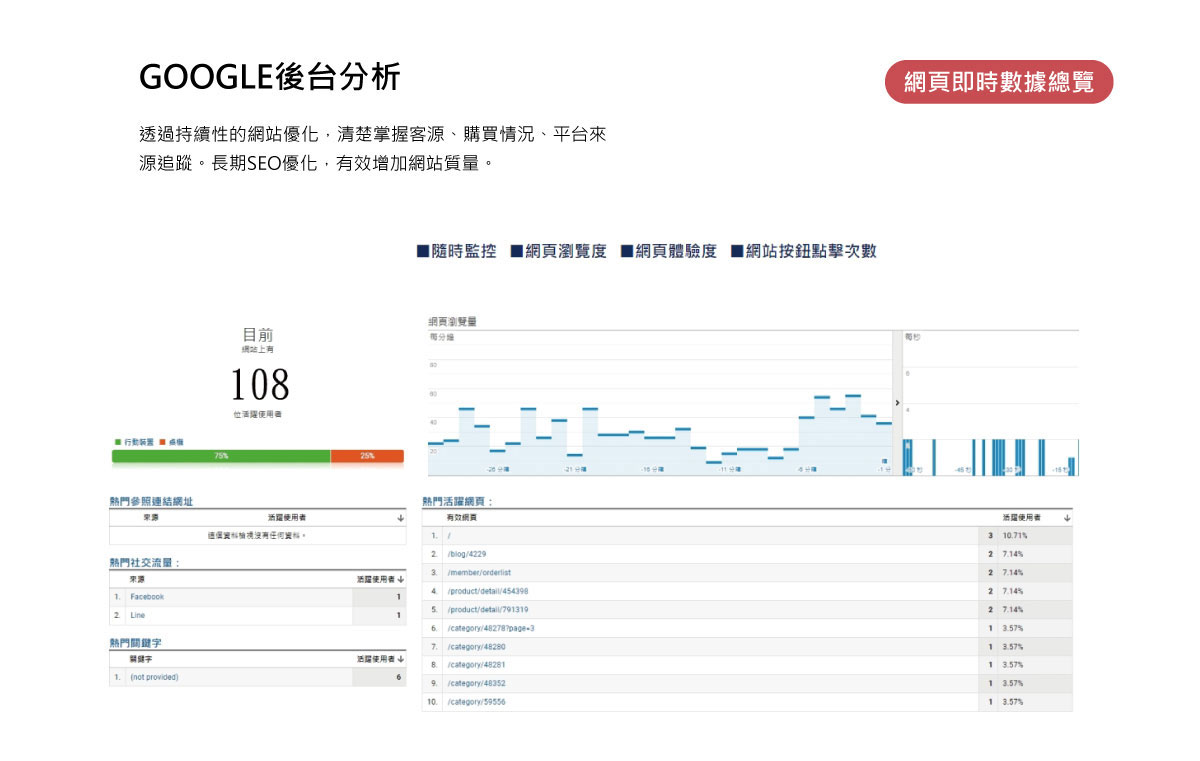Open the /category/59556 page link

click(x=476, y=702)
